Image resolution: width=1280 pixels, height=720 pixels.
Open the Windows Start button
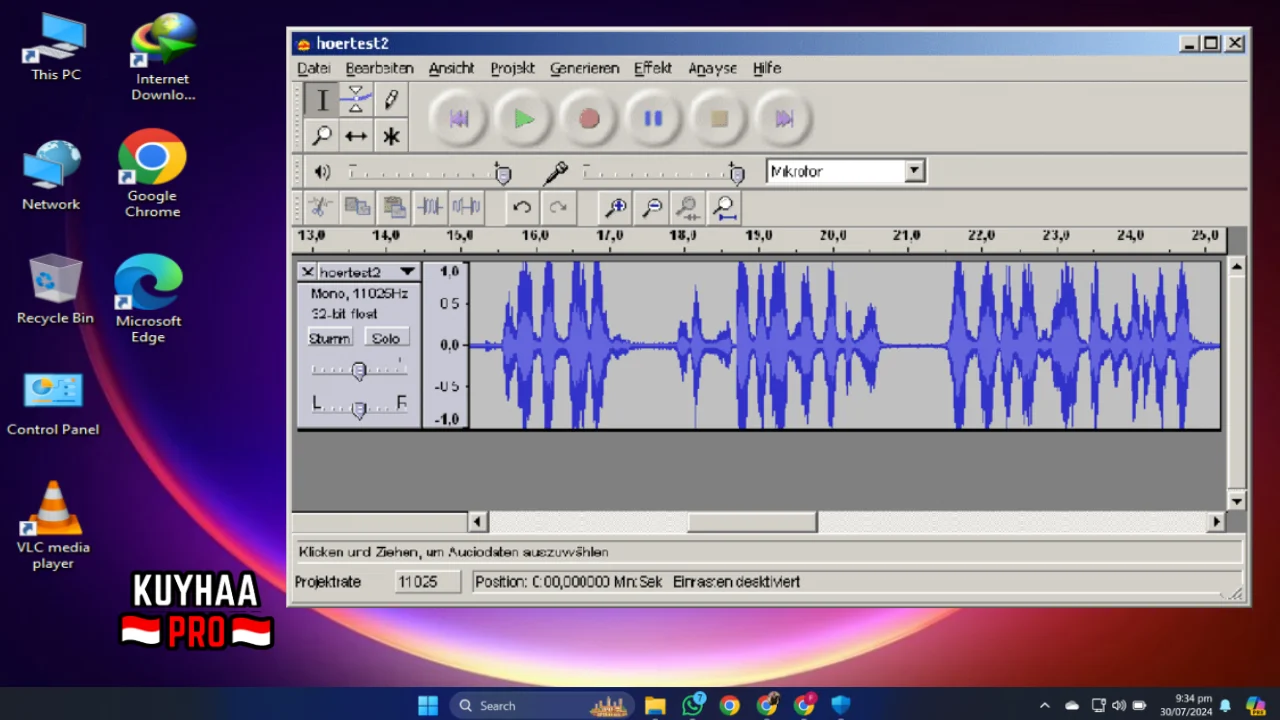coord(428,706)
